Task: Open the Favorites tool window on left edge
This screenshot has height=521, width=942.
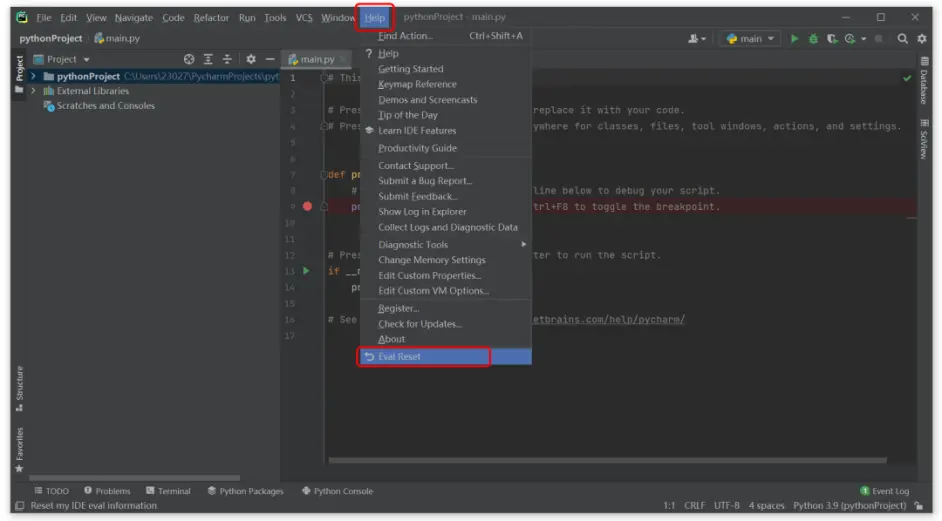Action: pos(19,449)
